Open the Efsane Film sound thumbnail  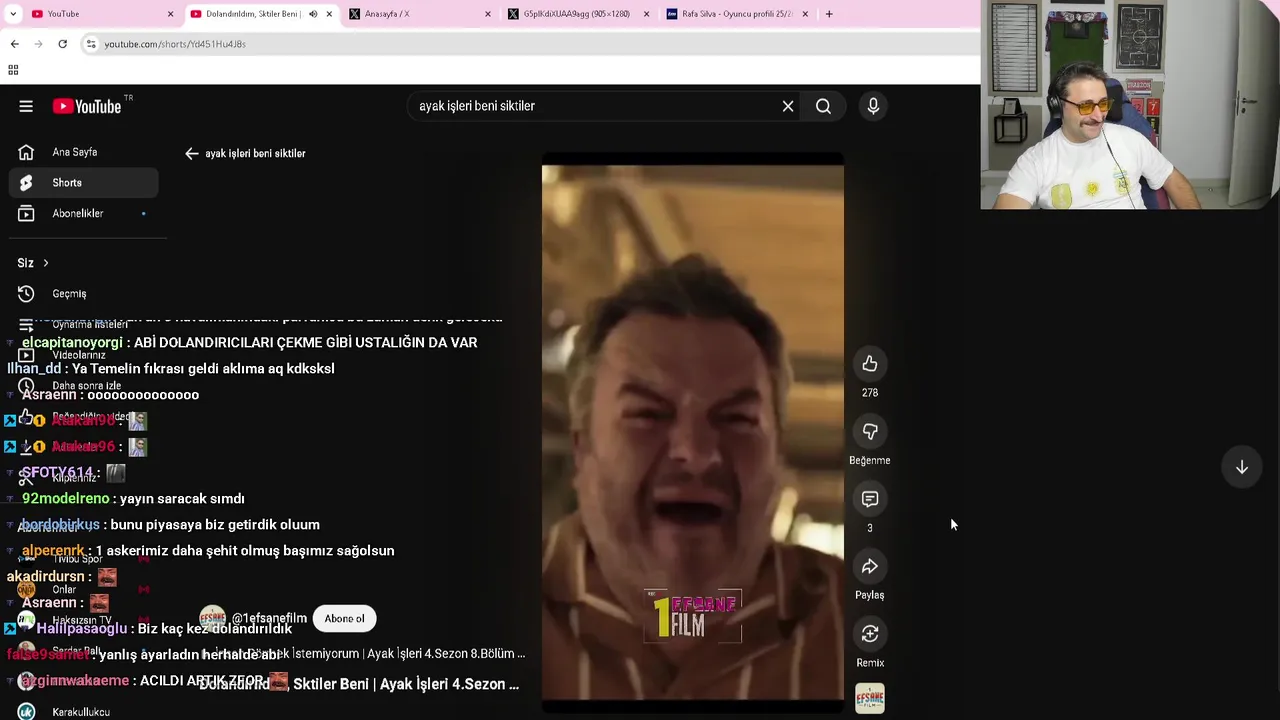pos(870,698)
